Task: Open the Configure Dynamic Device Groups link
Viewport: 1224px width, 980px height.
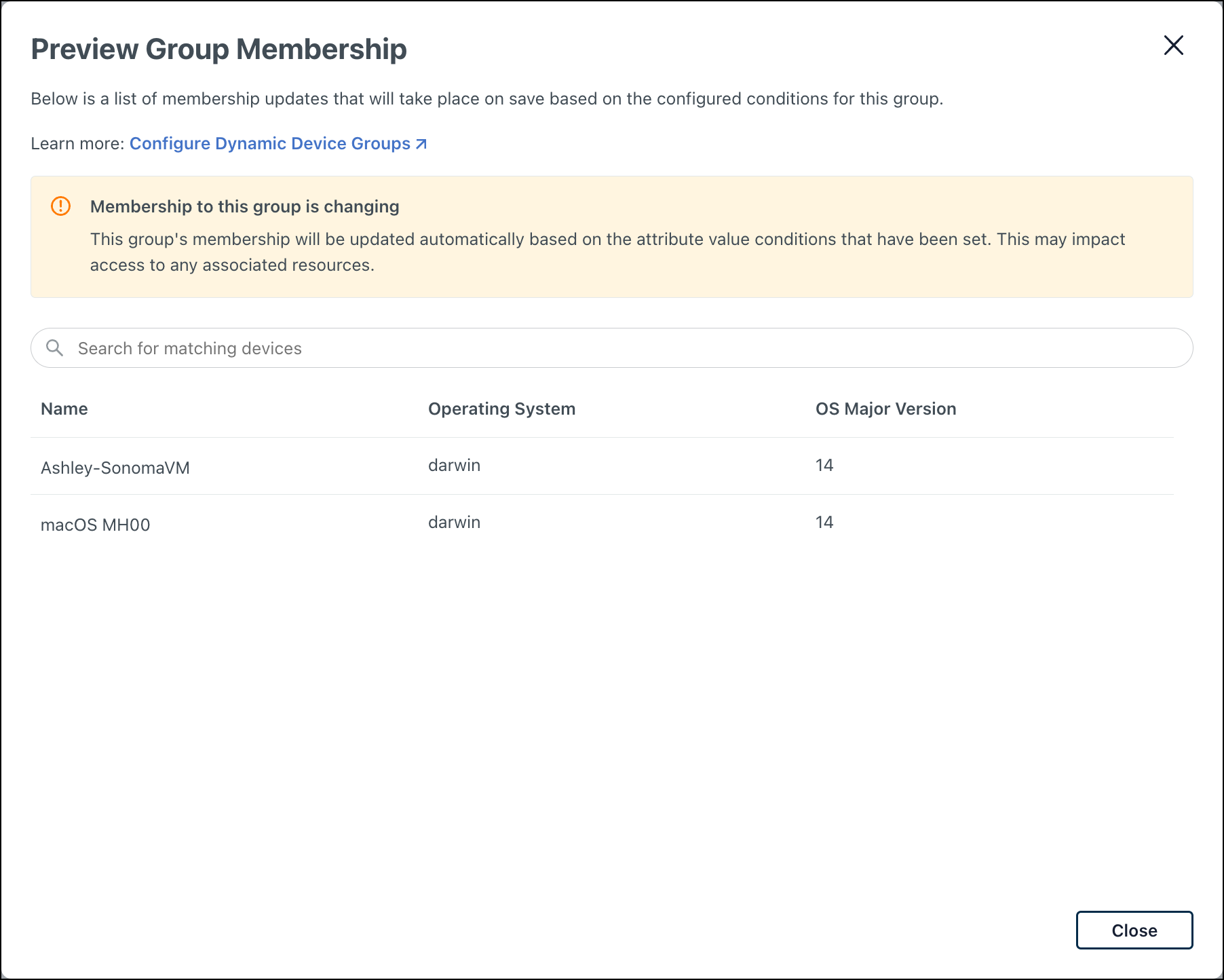Action: click(269, 143)
